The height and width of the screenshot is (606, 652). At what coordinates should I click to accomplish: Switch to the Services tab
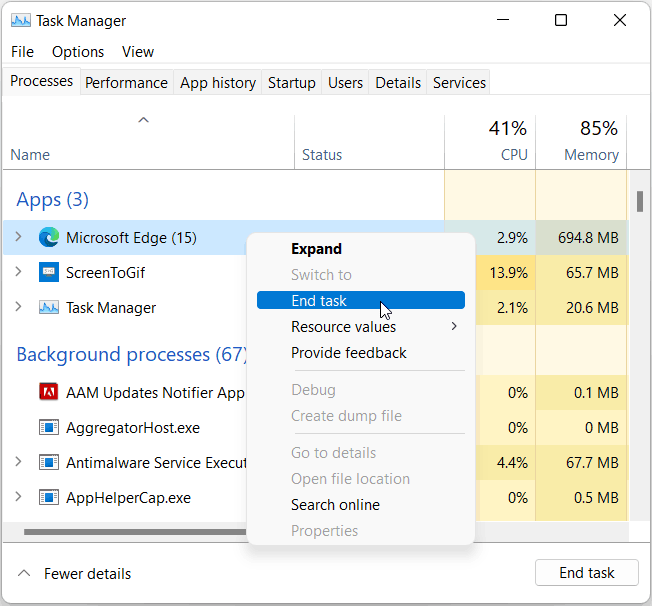(x=459, y=83)
